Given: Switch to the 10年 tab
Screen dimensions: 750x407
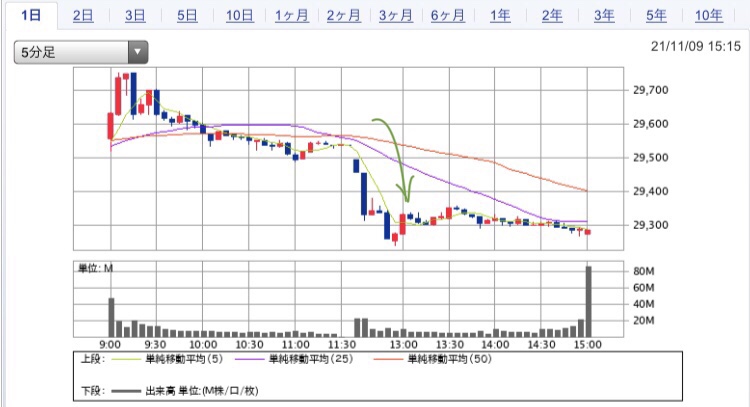Looking at the screenshot, I should [x=708, y=15].
